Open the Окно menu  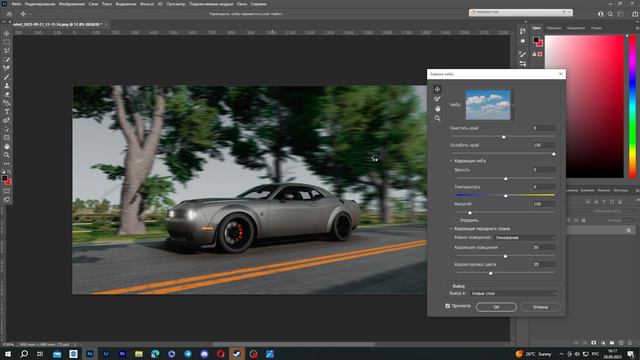(x=242, y=4)
